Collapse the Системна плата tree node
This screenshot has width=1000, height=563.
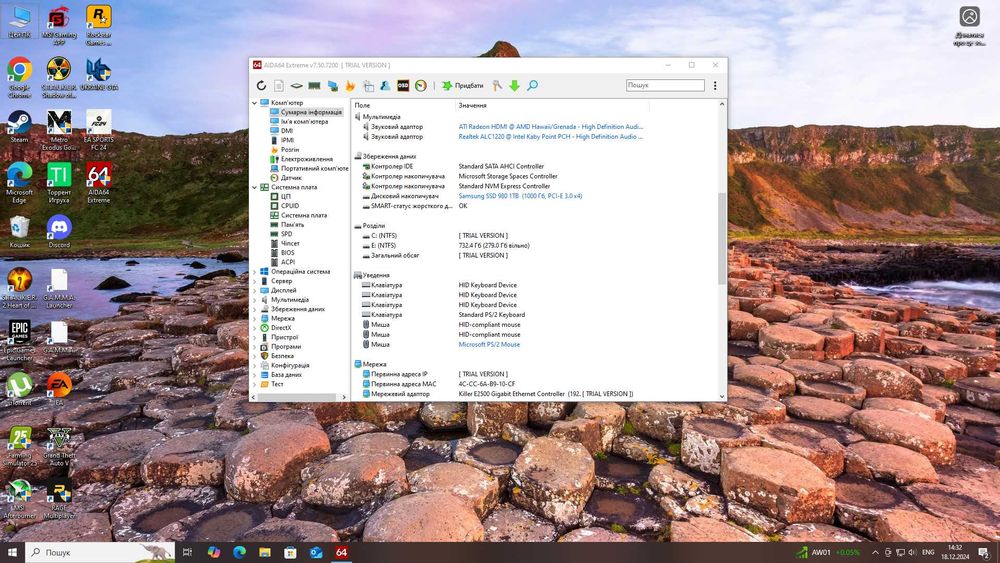pos(254,187)
